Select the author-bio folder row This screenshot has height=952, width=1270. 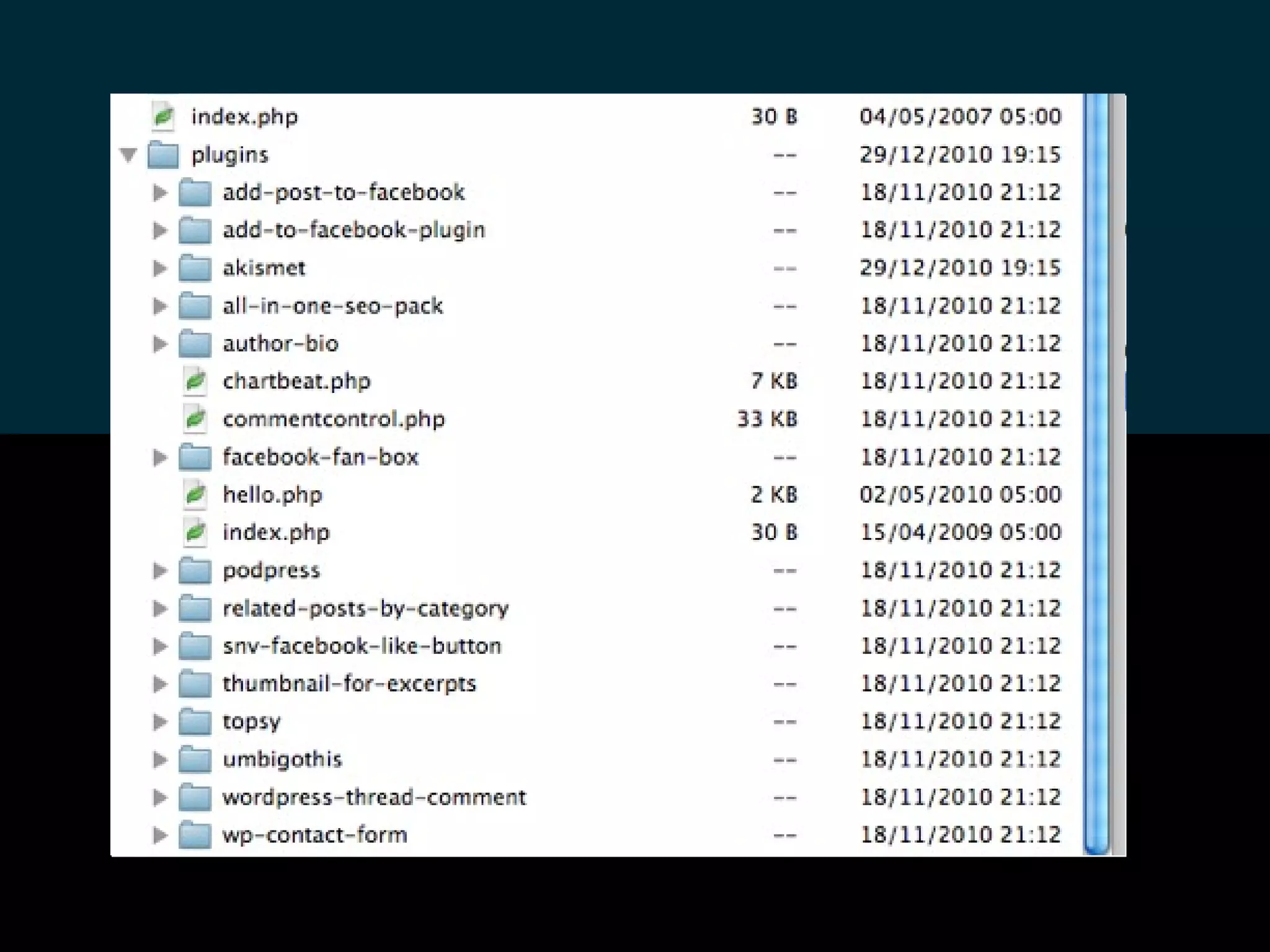[x=280, y=344]
